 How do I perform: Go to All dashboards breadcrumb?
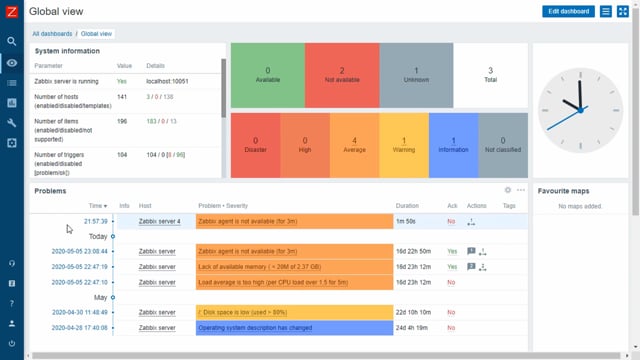click(52, 34)
